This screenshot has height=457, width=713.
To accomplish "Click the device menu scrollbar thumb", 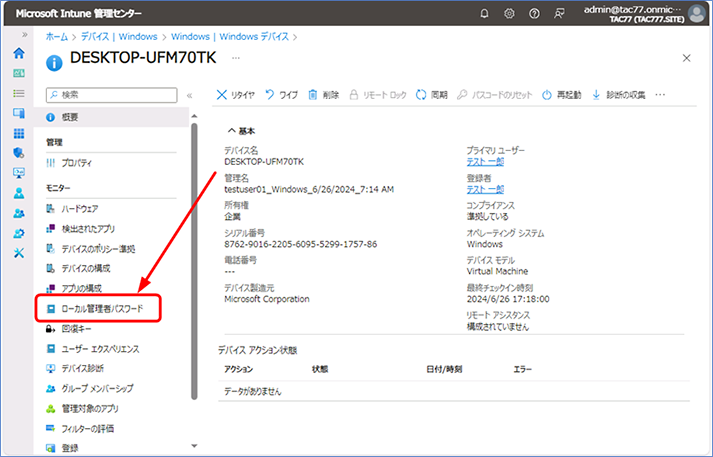I will pyautogui.click(x=194, y=261).
